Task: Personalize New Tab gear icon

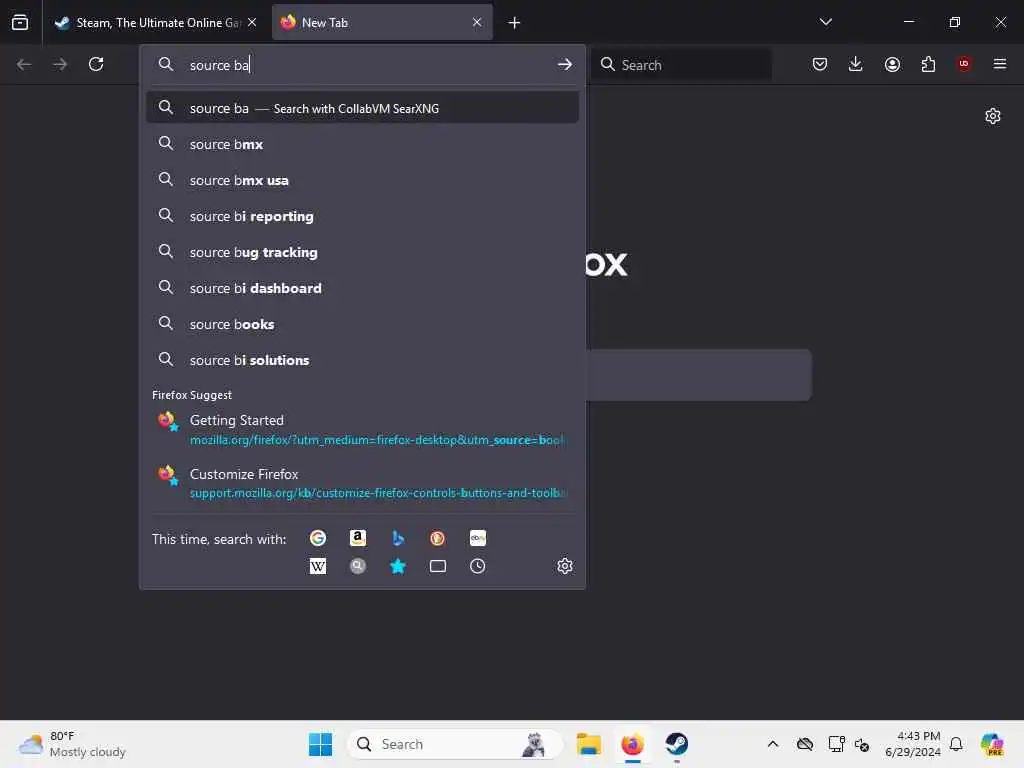Action: 993,116
